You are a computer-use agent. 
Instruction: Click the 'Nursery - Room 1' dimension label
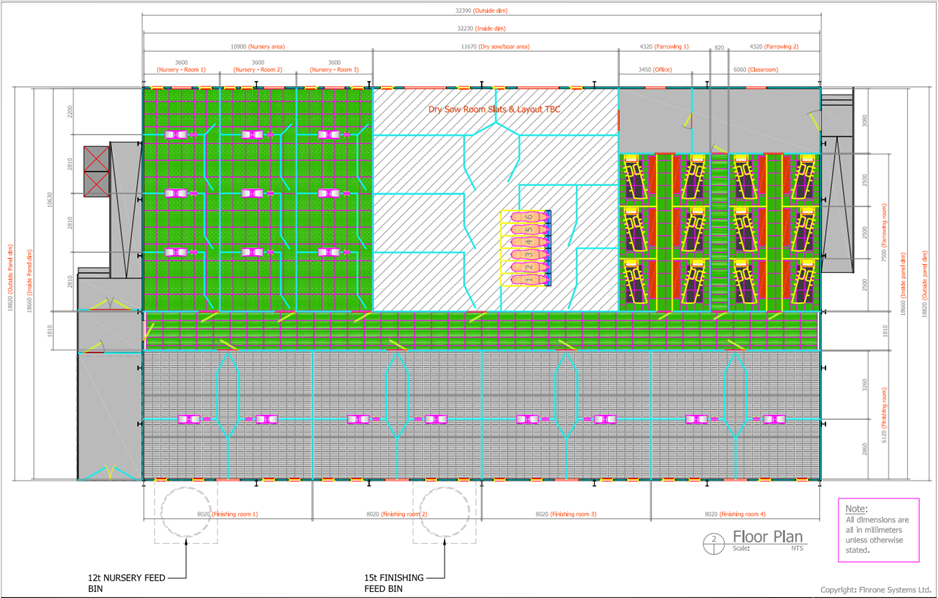181,70
